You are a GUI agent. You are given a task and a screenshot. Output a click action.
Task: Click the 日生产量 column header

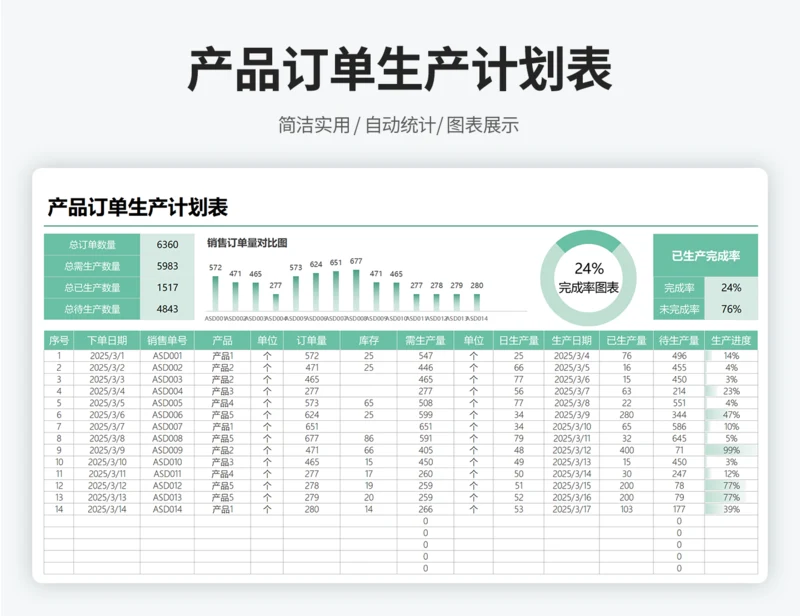519,340
